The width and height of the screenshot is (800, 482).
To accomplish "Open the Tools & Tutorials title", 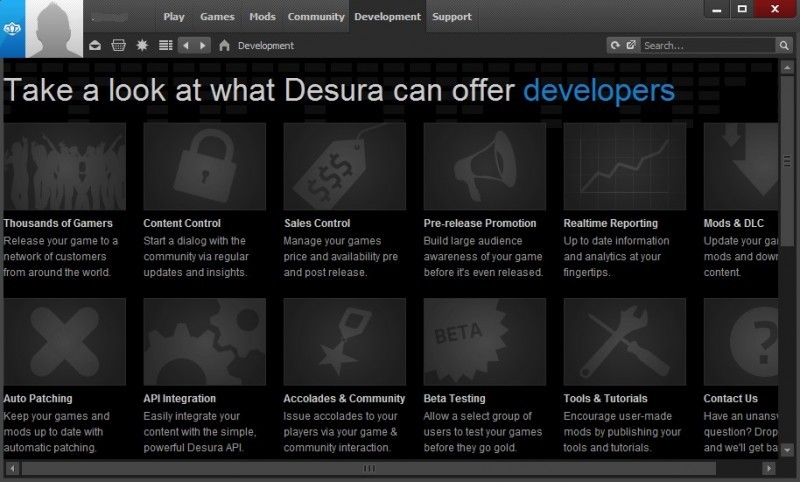I will 606,398.
